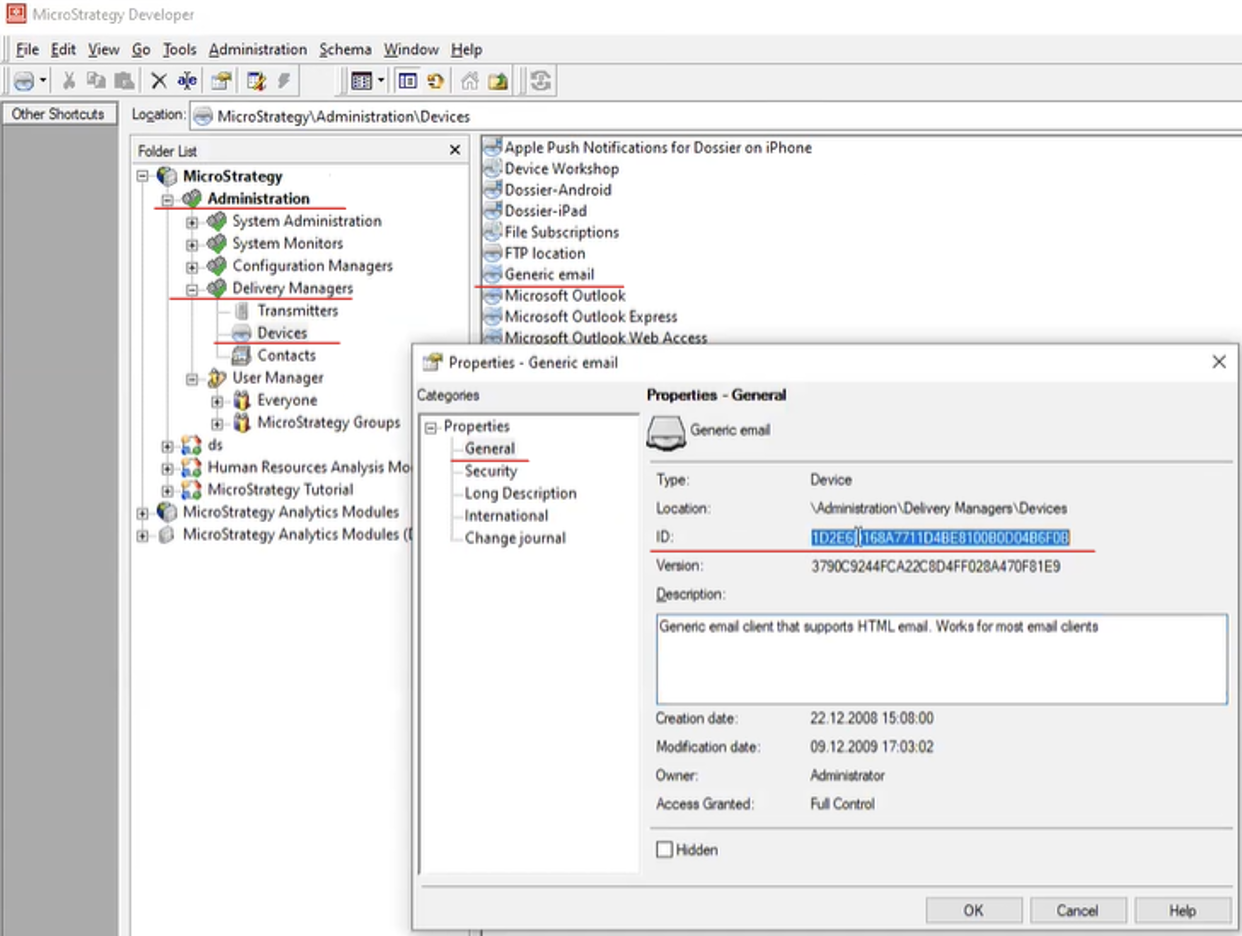
Task: Click the Delete (X) toolbar icon
Action: tap(157, 81)
